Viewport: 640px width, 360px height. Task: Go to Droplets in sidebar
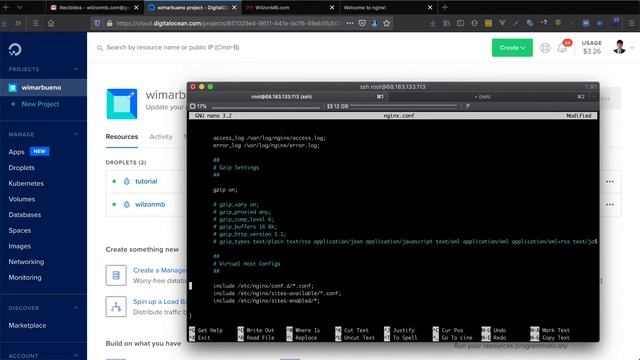22,168
